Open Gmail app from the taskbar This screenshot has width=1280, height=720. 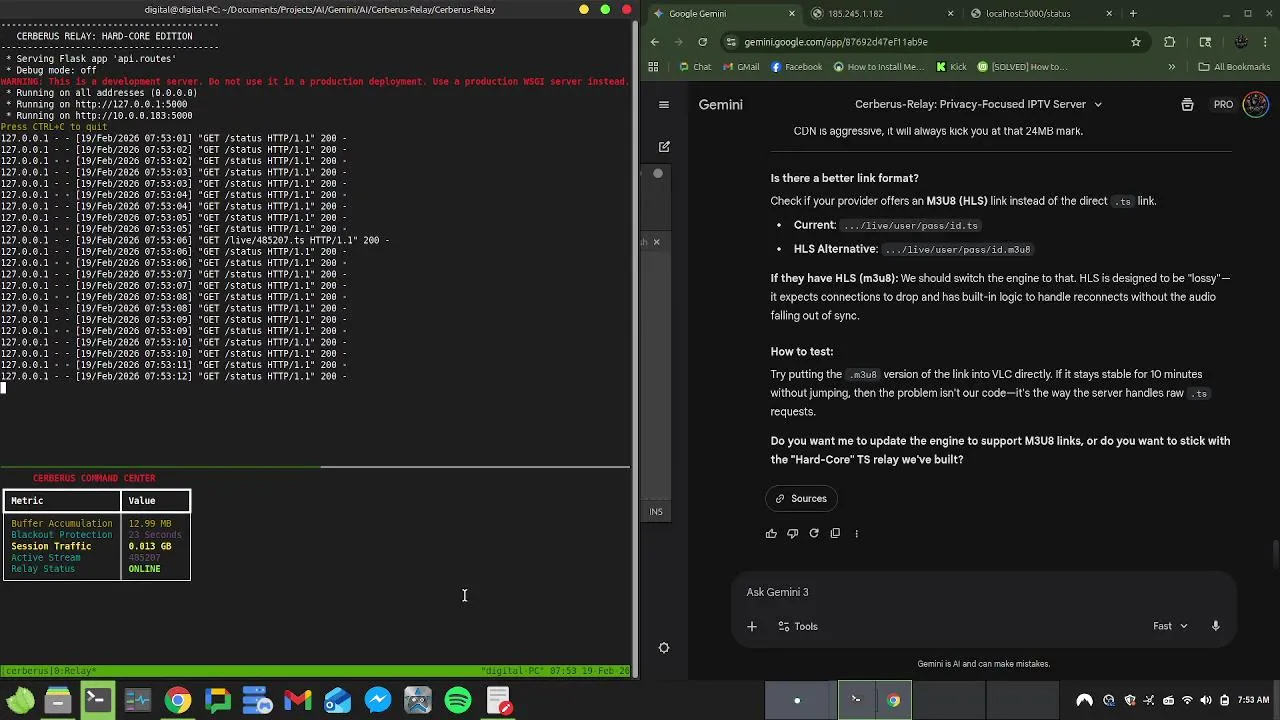click(x=298, y=701)
